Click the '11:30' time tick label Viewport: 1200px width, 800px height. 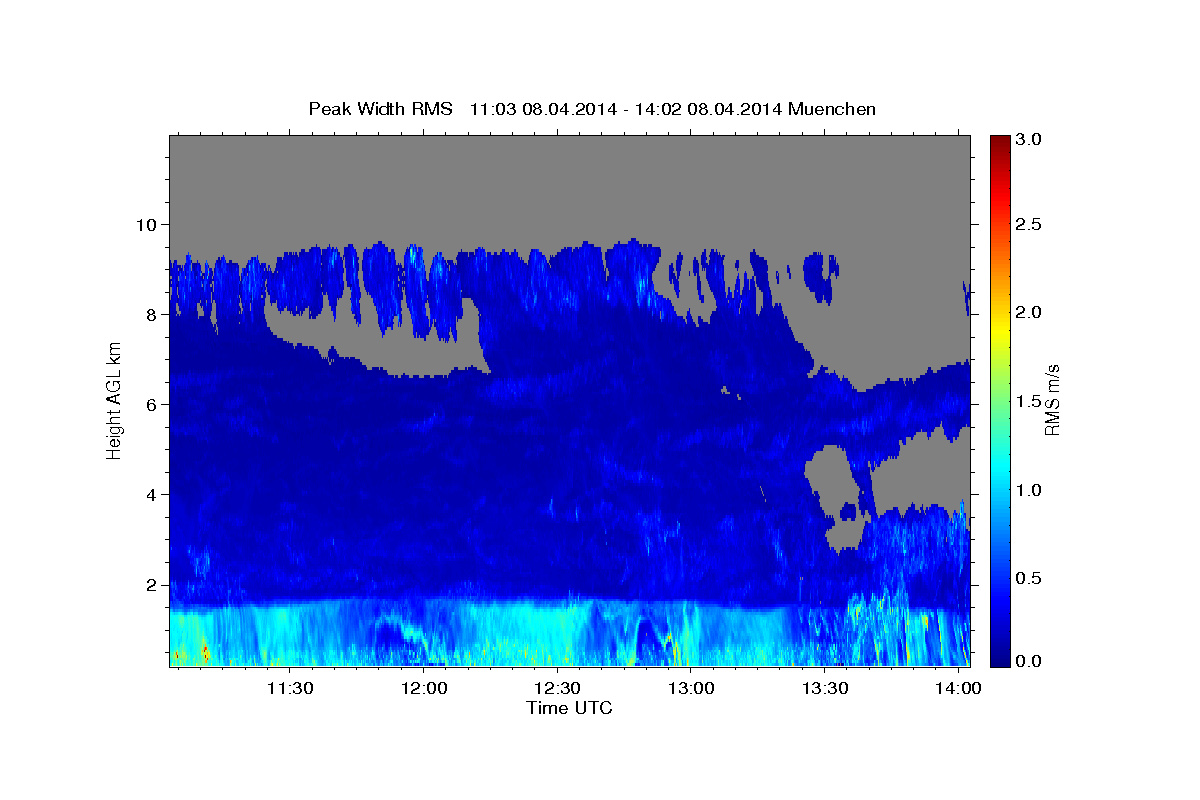pyautogui.click(x=290, y=690)
